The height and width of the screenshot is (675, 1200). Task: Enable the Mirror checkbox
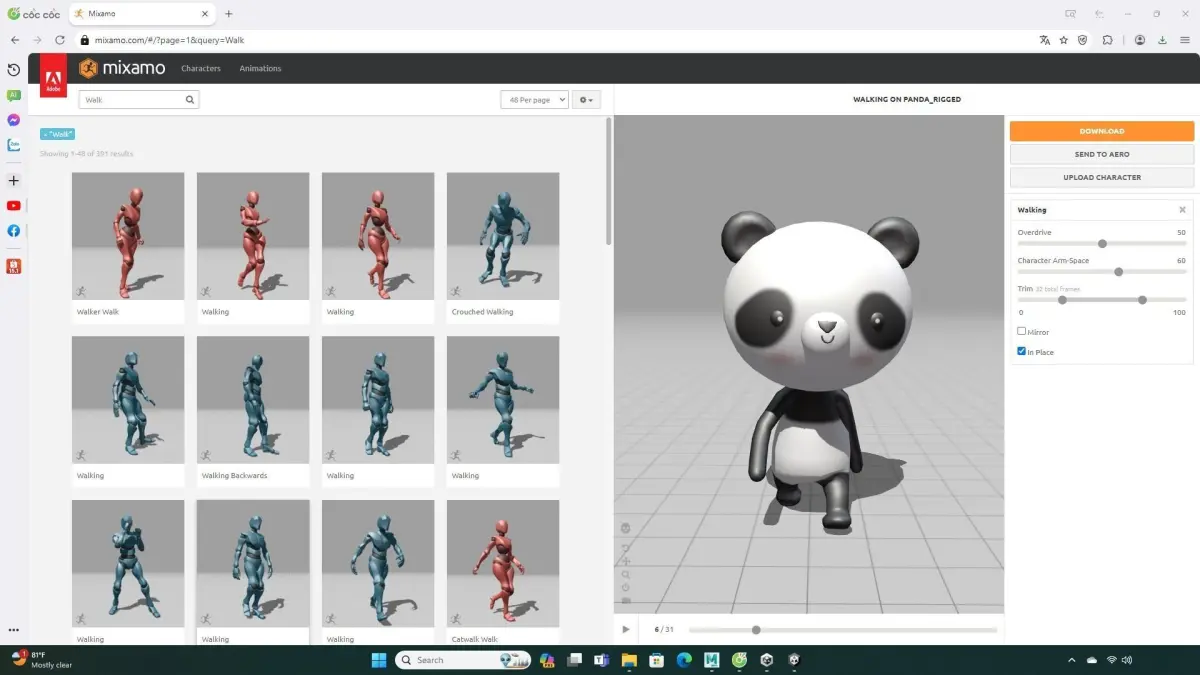click(x=1021, y=331)
